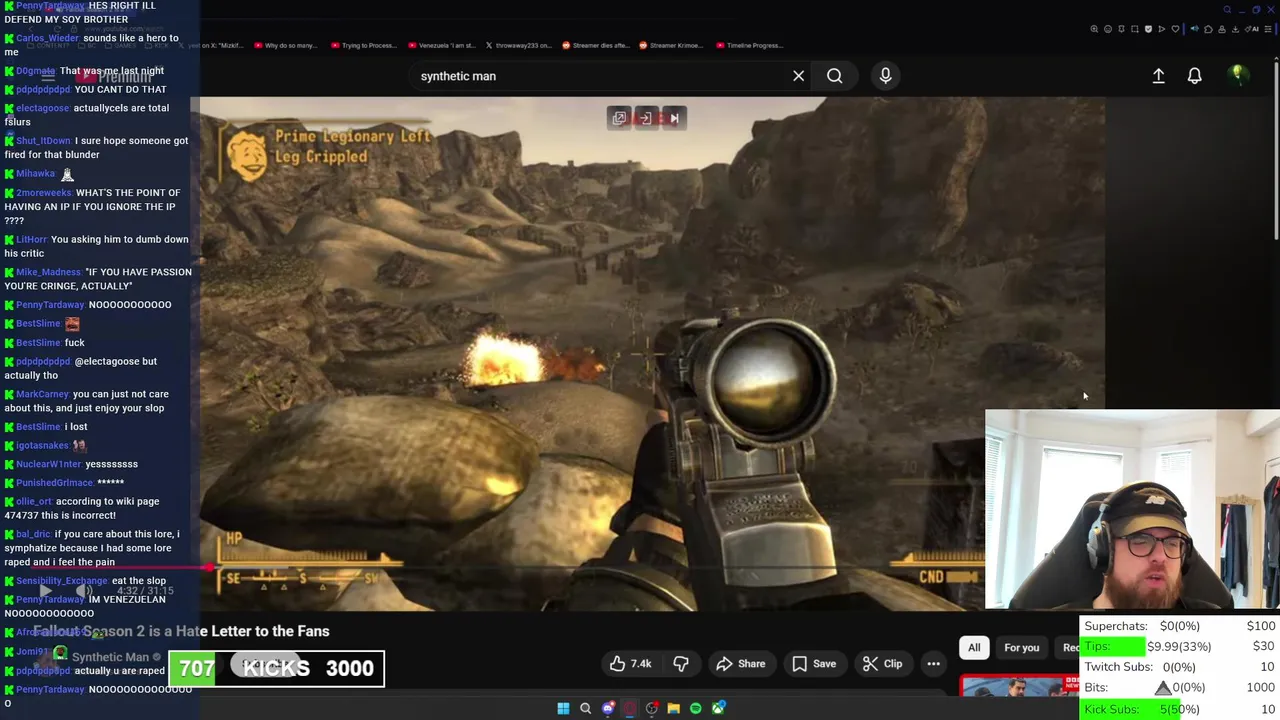Click the browser tab-search icon top right
This screenshot has width=1280, height=720.
pyautogui.click(x=1227, y=10)
